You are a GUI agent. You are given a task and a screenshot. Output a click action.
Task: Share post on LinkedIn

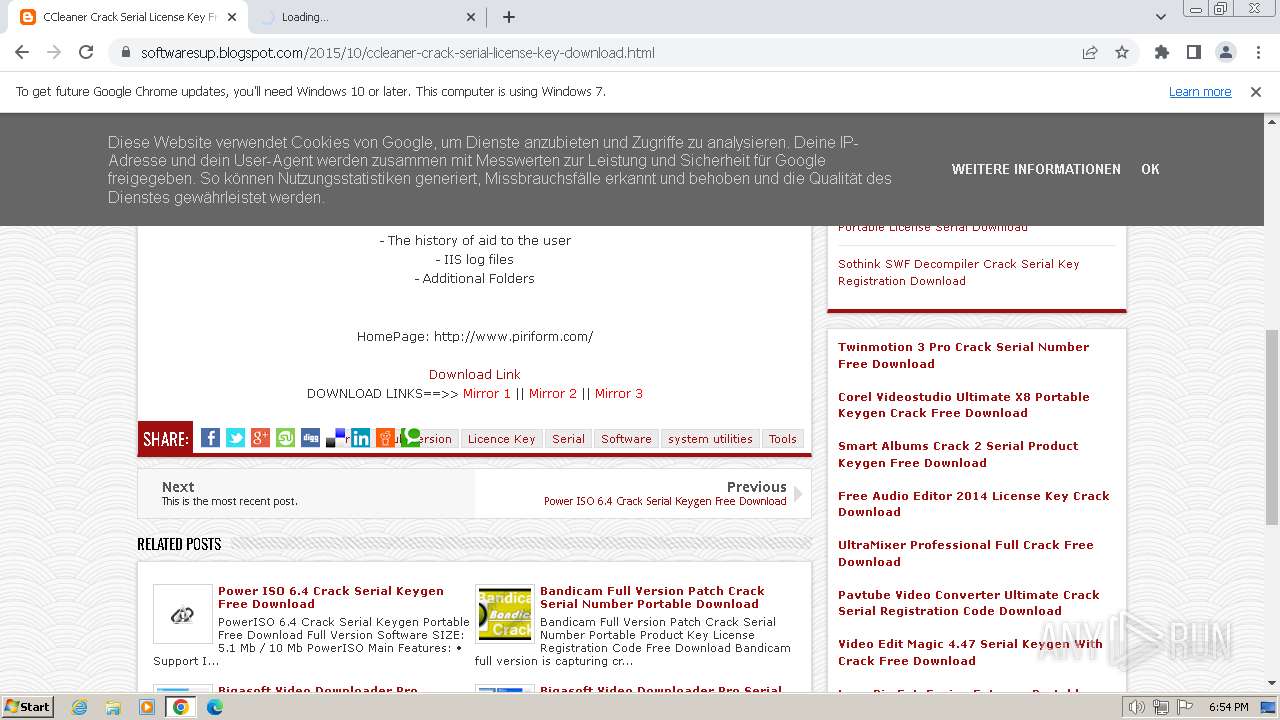pos(360,438)
